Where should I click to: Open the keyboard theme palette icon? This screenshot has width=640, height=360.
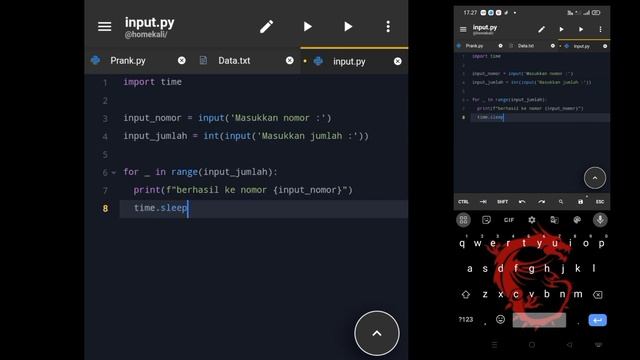point(577,220)
